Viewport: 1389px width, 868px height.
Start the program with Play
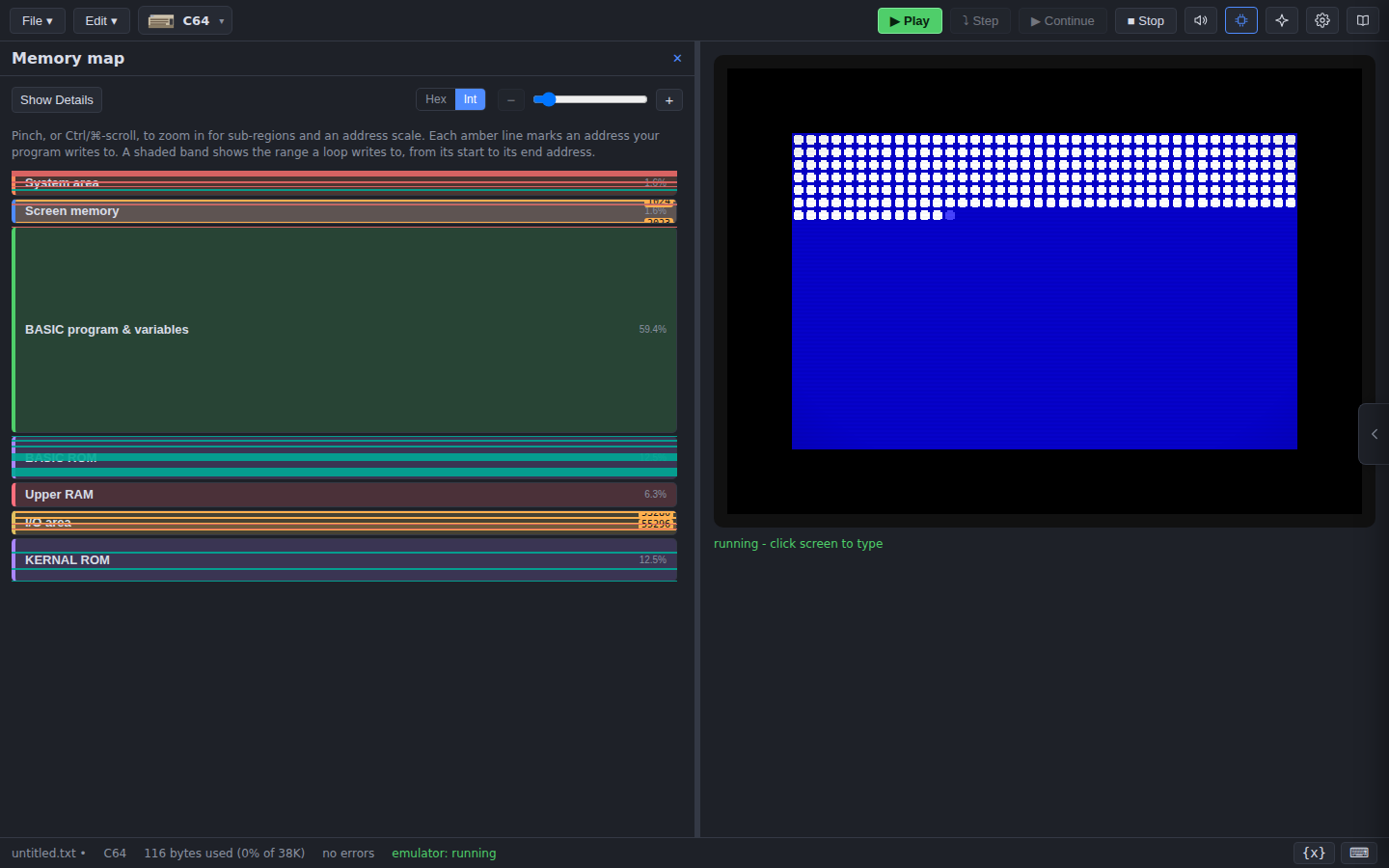(x=910, y=20)
